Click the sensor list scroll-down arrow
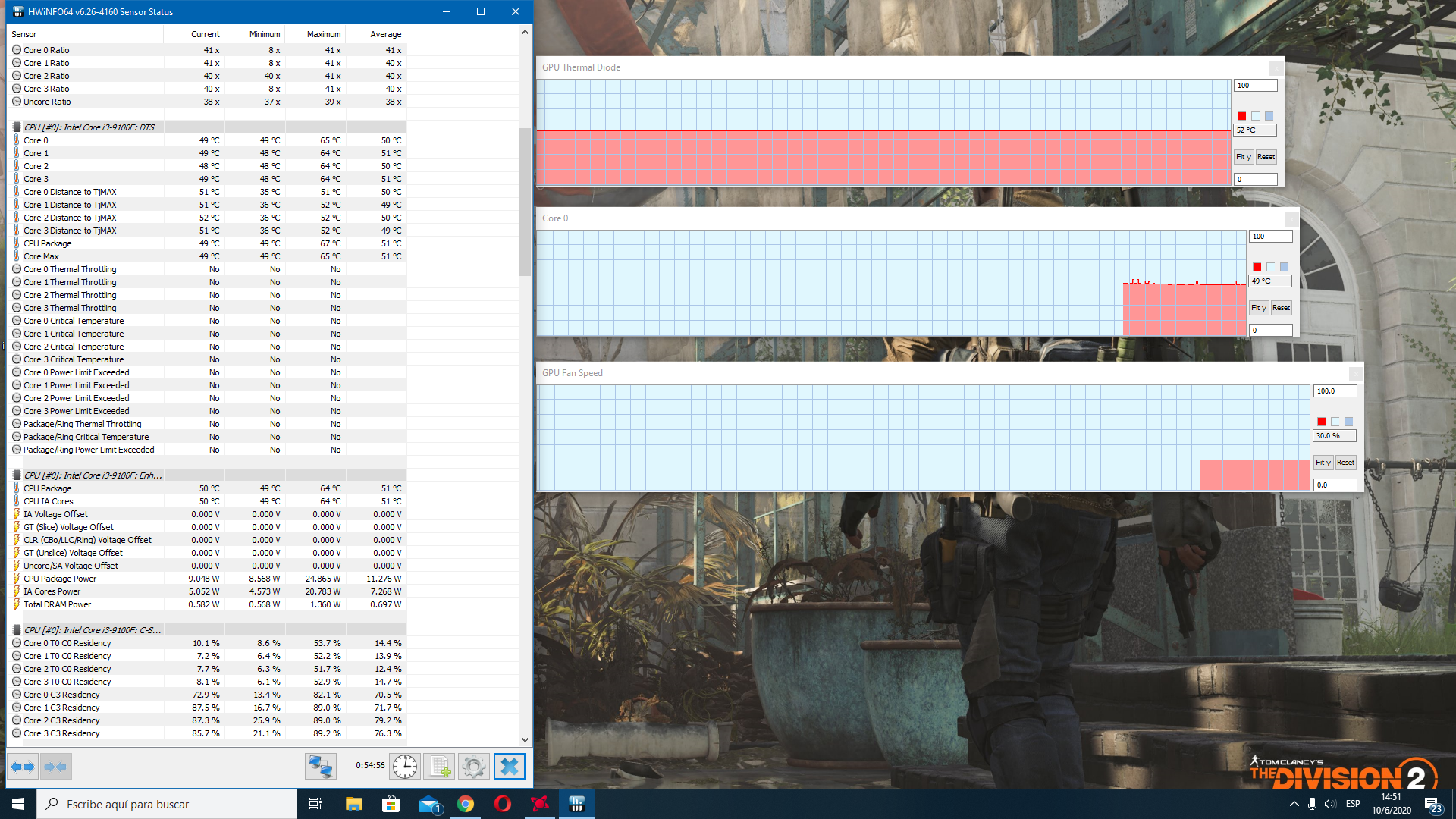The width and height of the screenshot is (1456, 819). pyautogui.click(x=525, y=740)
